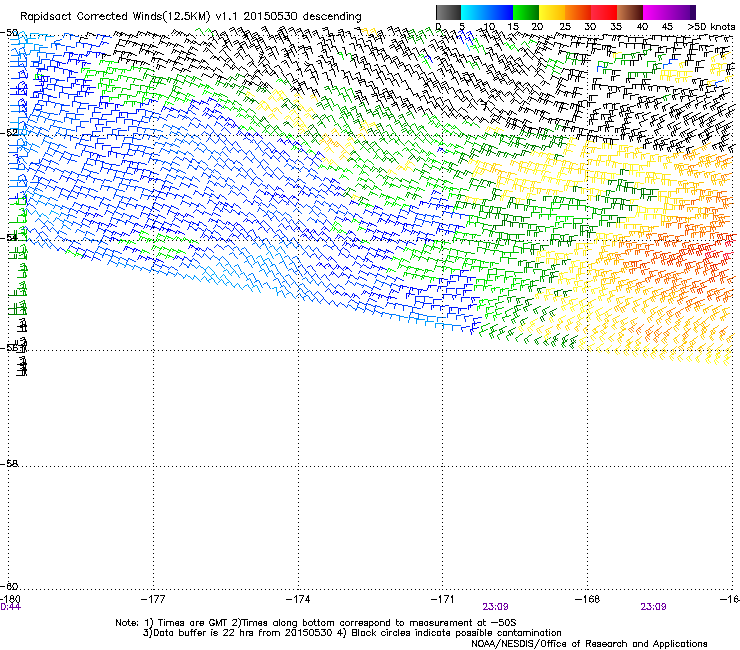Image resolution: width=740 pixels, height=650 pixels.
Task: Click the legend value '40'
Action: click(642, 27)
